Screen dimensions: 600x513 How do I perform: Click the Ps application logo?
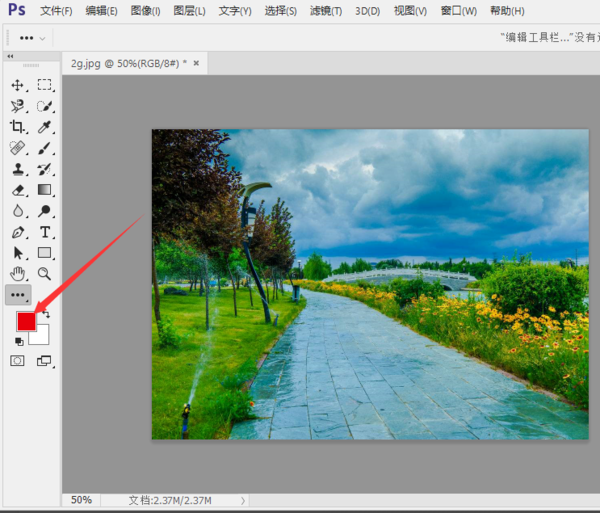tap(17, 10)
